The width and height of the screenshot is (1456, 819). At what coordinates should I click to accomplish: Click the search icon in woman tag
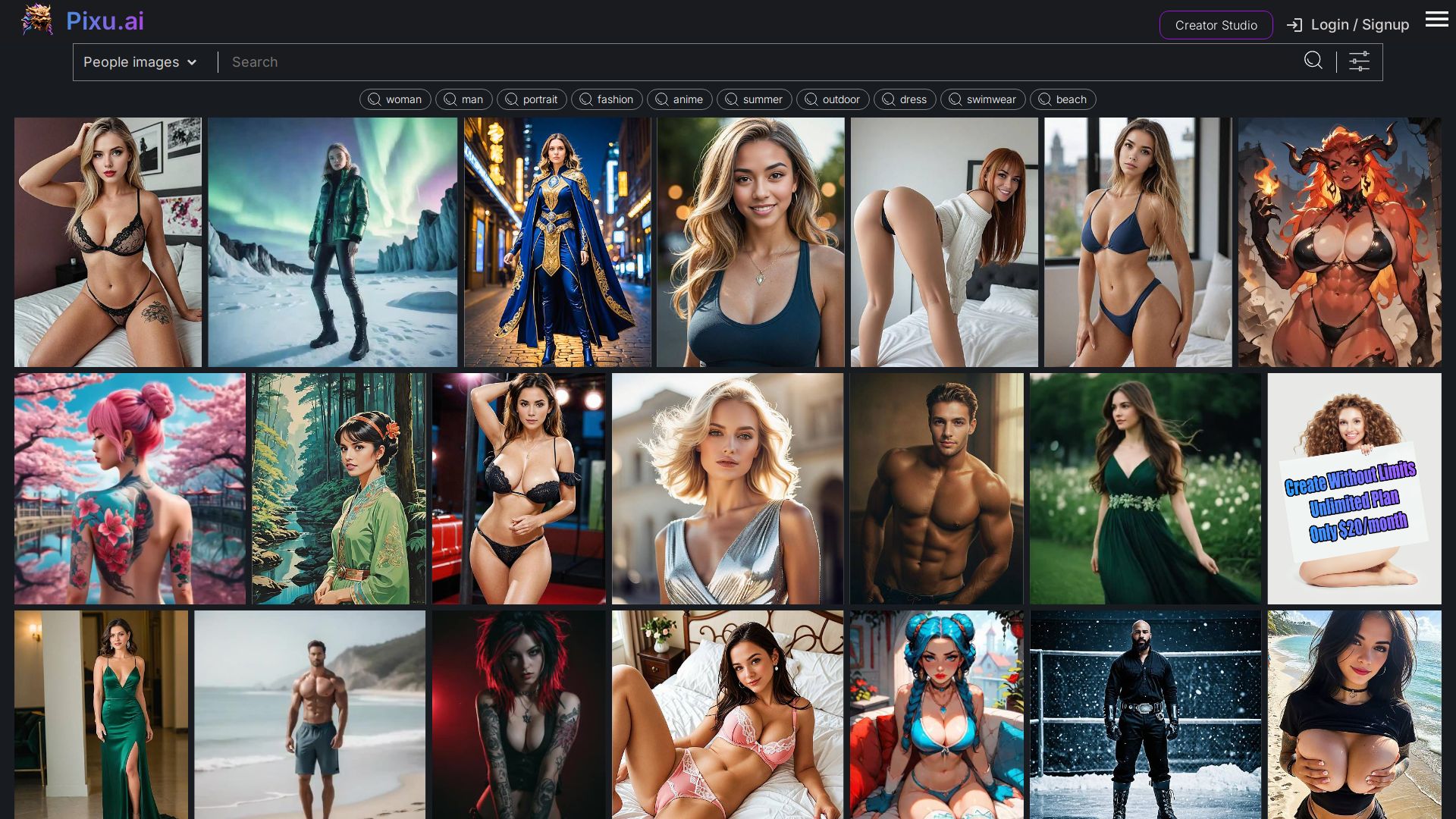[x=374, y=99]
